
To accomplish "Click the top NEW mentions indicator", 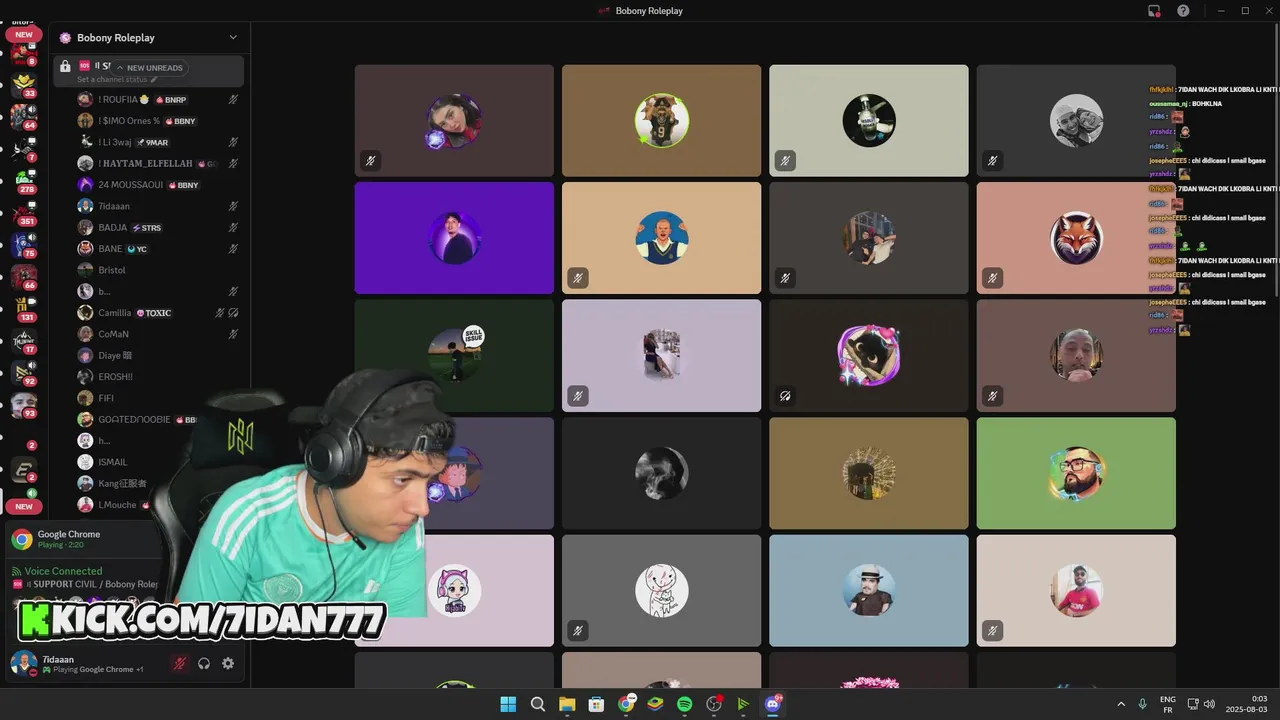I will tap(23, 35).
